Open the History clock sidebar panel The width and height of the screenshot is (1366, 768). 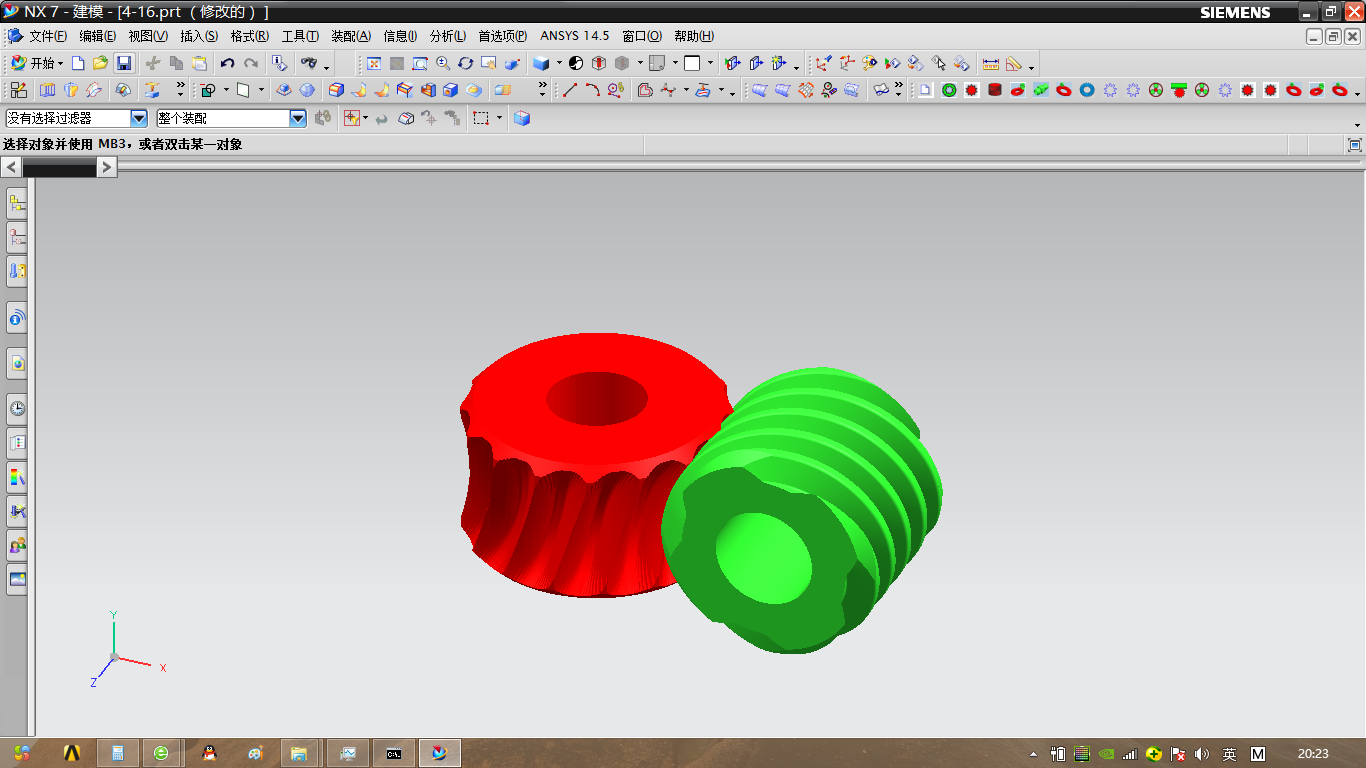coord(17,408)
